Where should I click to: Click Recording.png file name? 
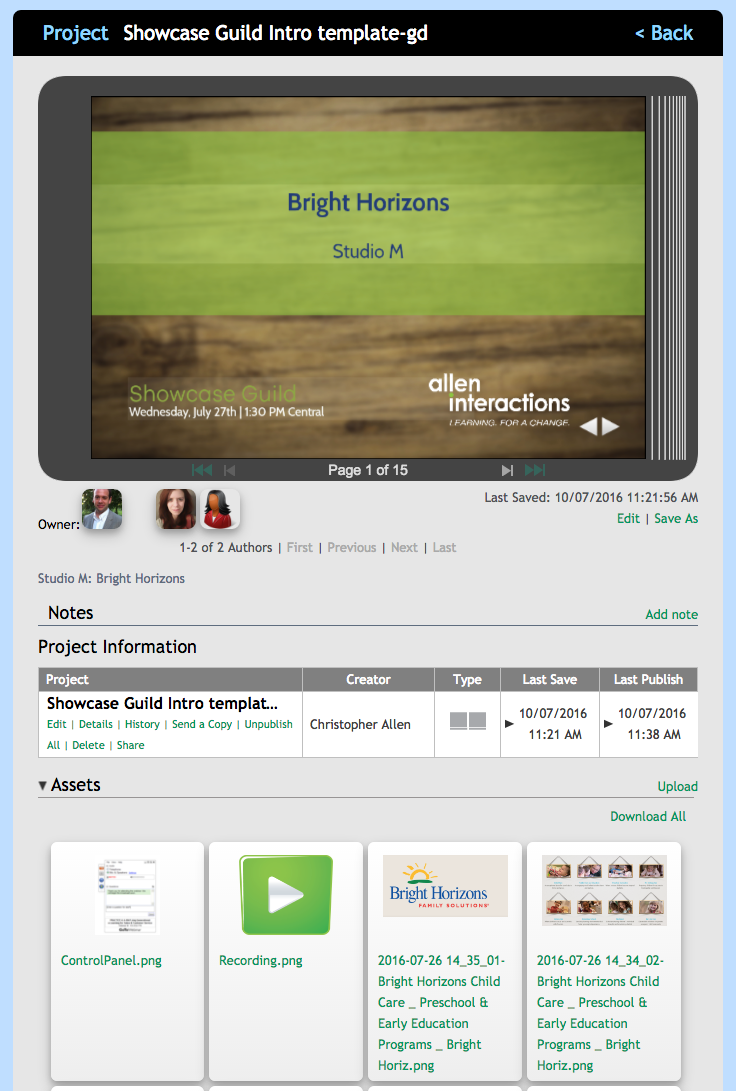[x=261, y=961]
